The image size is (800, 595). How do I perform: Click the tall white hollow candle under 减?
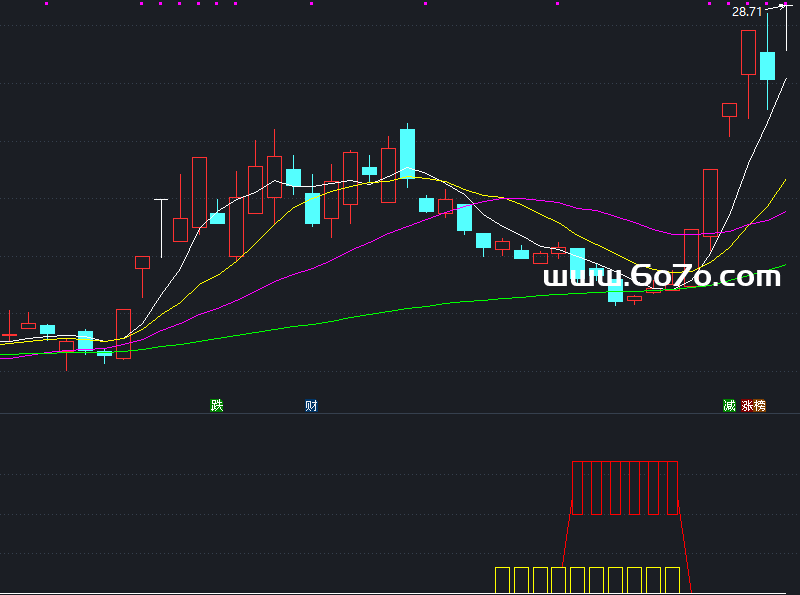710,201
